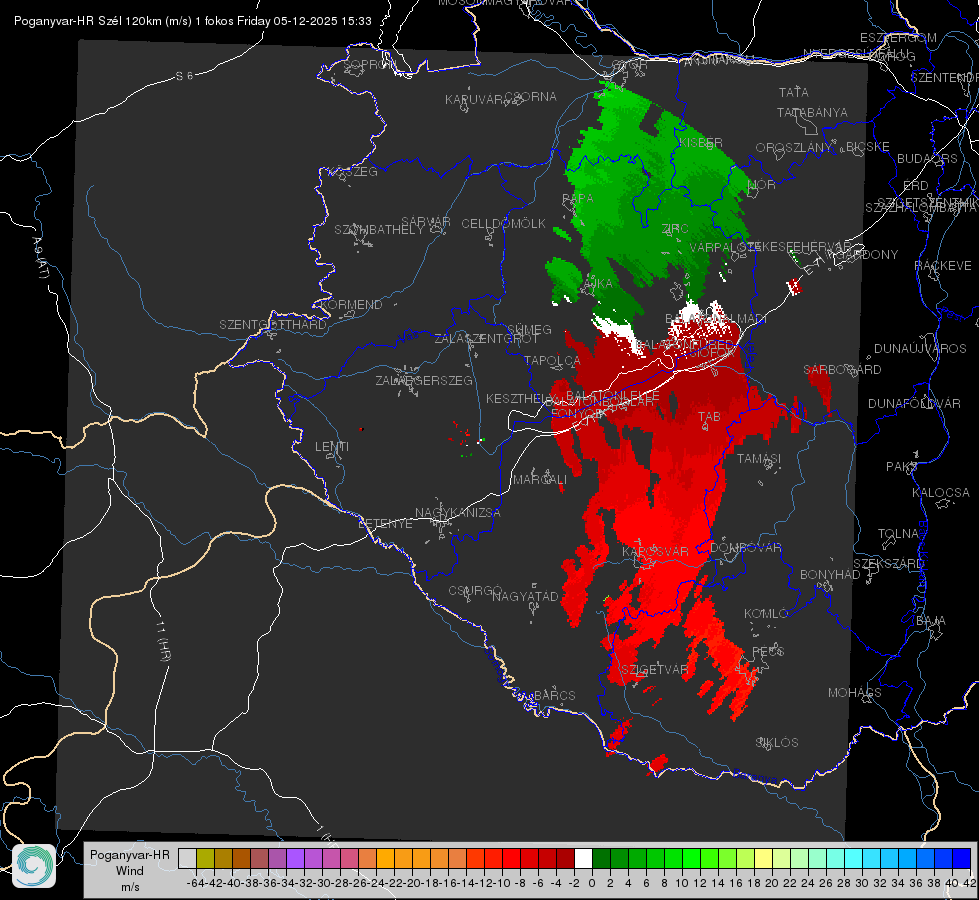Viewport: 979px width, 900px height.
Task: Click the KALOCSA city label
Action: (x=941, y=493)
